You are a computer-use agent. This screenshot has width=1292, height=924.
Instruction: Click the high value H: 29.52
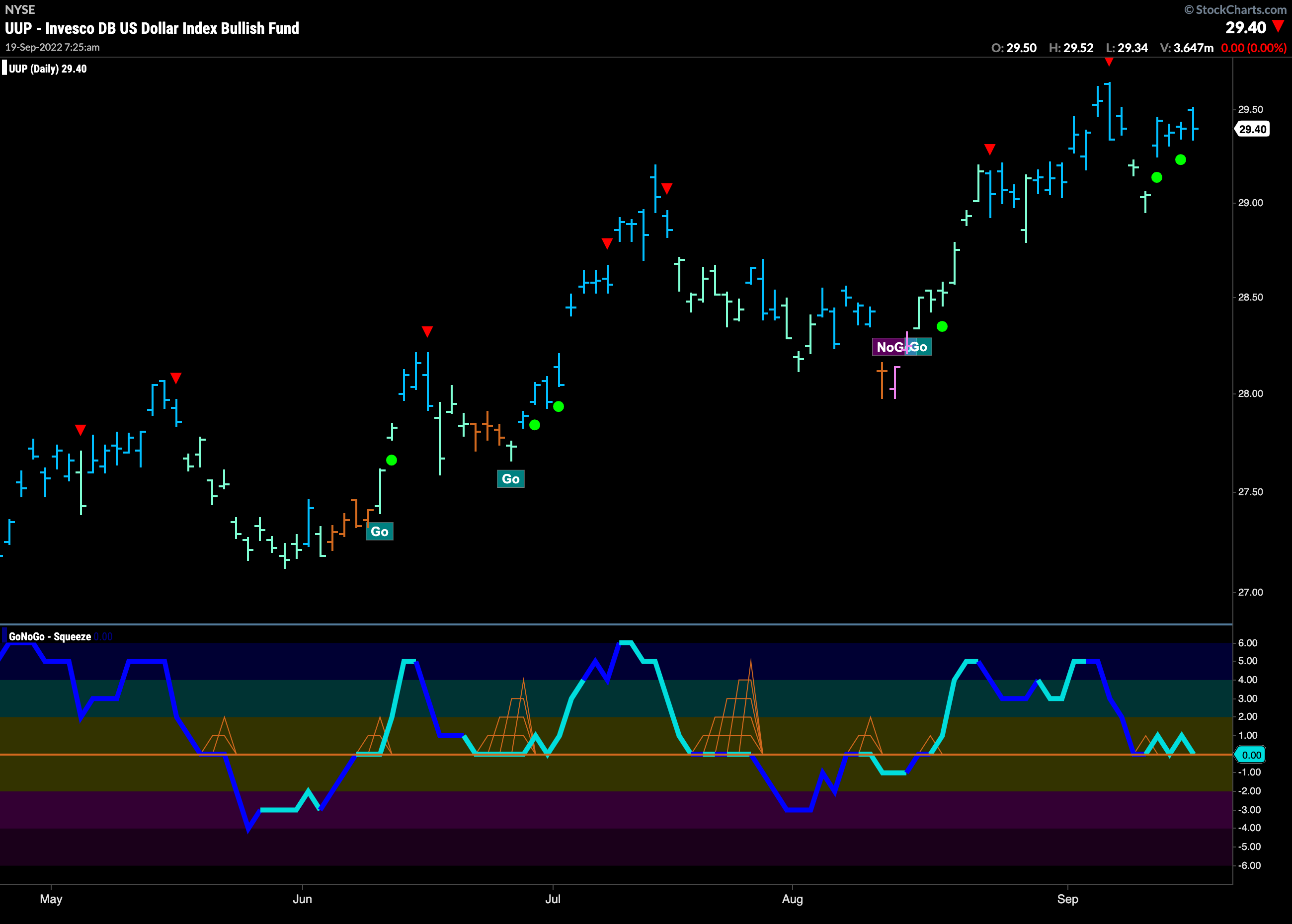[x=1071, y=48]
